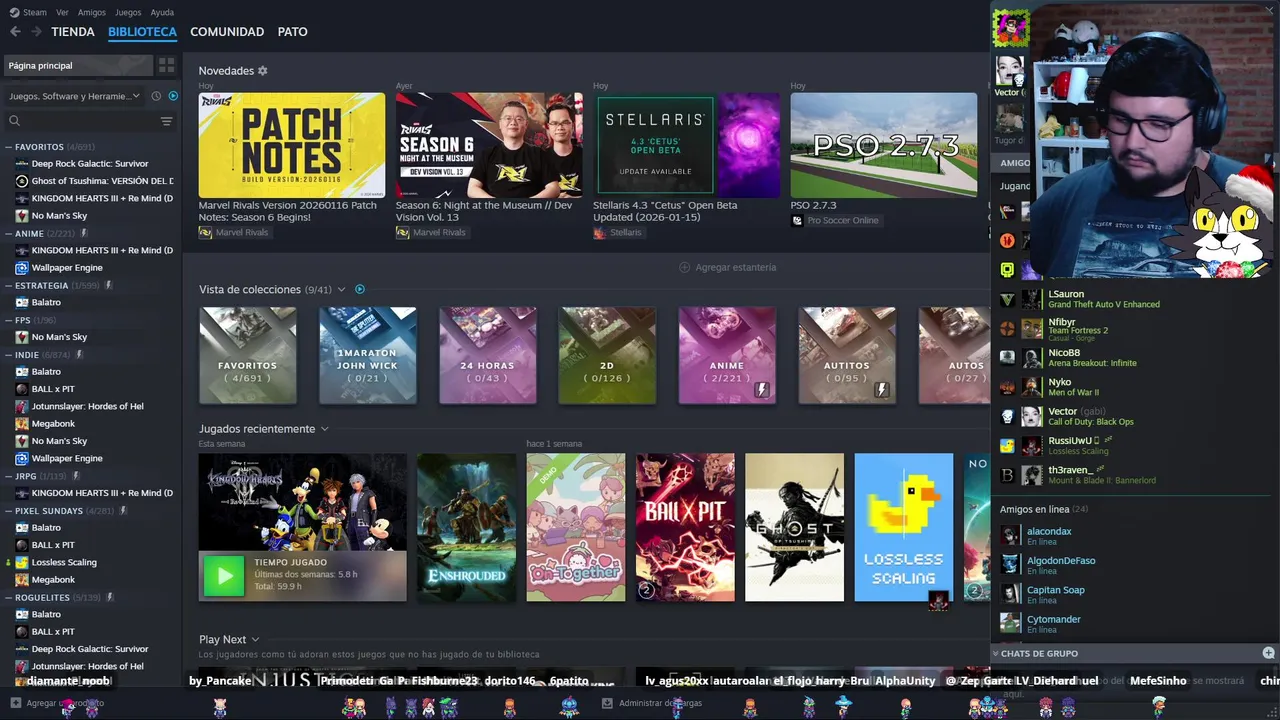Click AlgodonDeFaso's avatar in friends list
Screen dimensions: 1280x720
click(1011, 564)
